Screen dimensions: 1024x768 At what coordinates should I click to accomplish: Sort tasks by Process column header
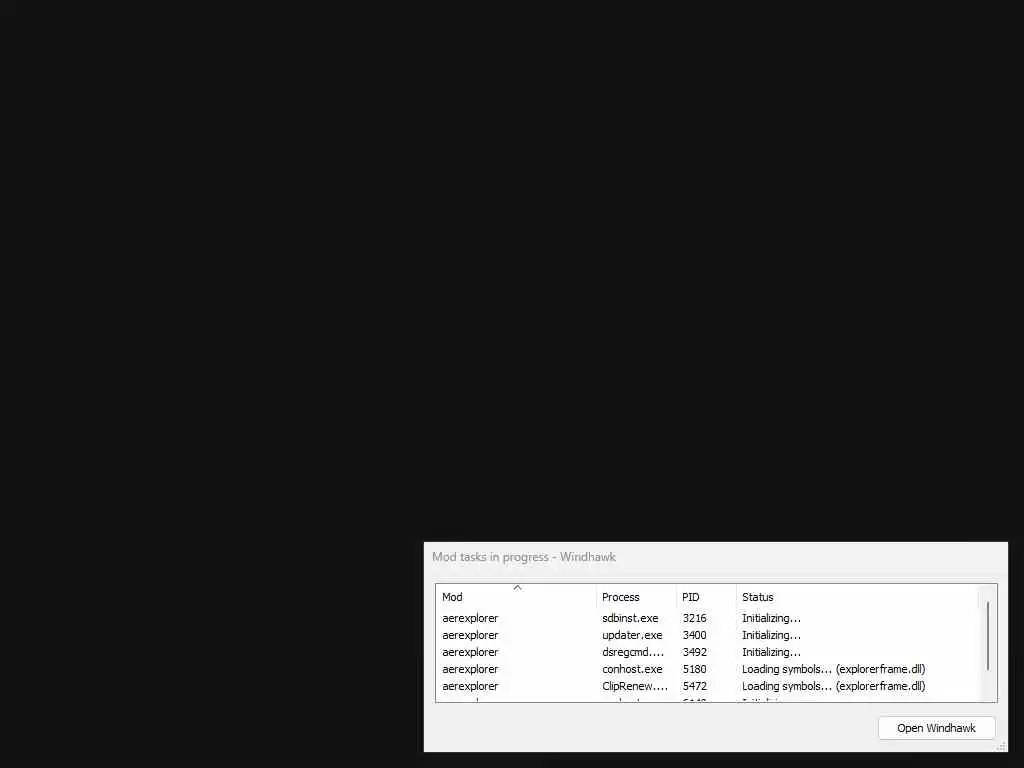(x=636, y=597)
